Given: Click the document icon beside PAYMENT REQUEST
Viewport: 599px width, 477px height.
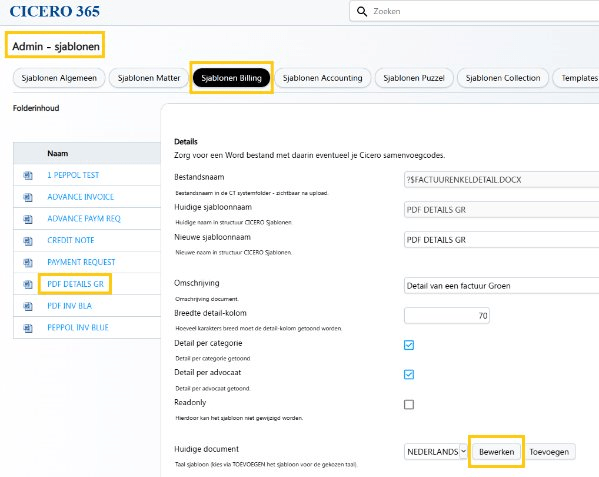Looking at the screenshot, I should tap(28, 262).
